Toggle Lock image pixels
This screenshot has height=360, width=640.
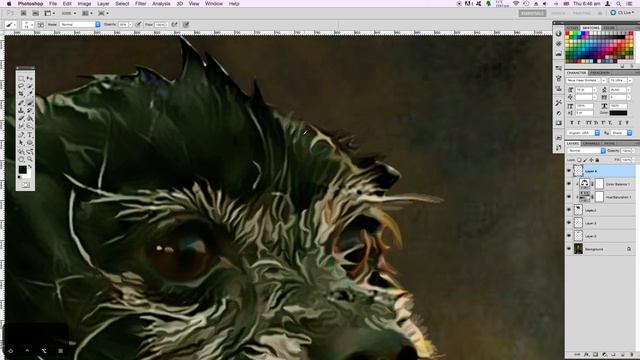(x=585, y=160)
